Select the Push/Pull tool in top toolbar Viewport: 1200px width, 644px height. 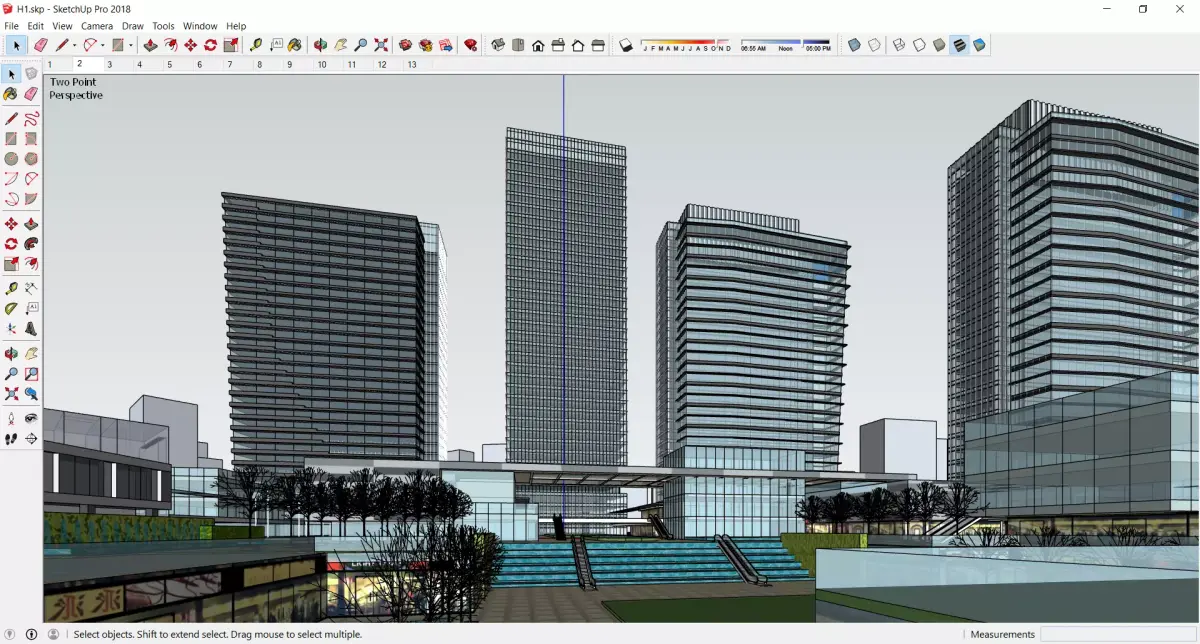pyautogui.click(x=150, y=45)
